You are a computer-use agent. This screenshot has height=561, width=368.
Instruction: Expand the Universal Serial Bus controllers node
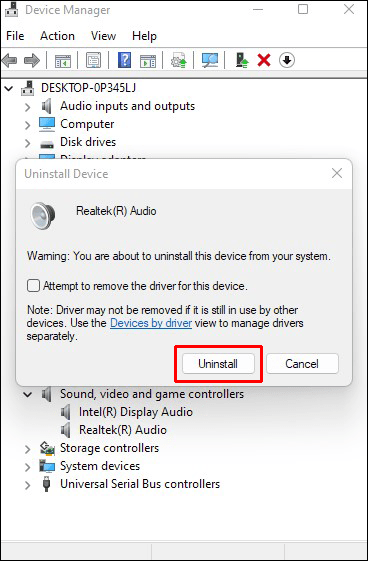pyautogui.click(x=28, y=485)
